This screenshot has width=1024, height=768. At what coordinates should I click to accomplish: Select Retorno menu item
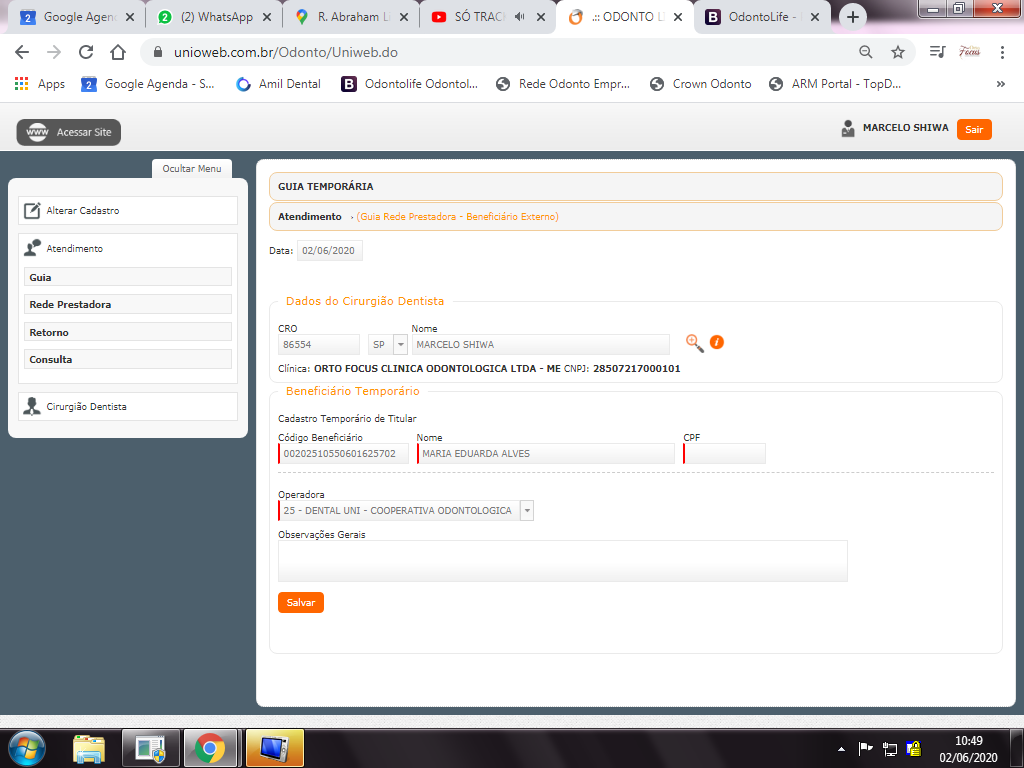click(x=128, y=332)
